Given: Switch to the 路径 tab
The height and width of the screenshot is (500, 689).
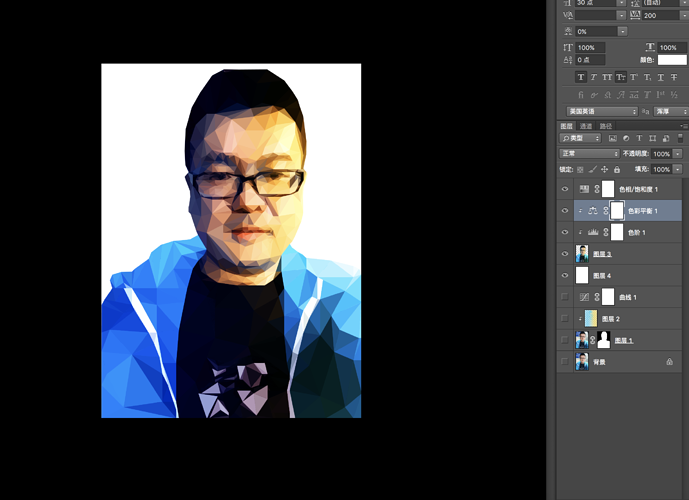Looking at the screenshot, I should tap(606, 126).
